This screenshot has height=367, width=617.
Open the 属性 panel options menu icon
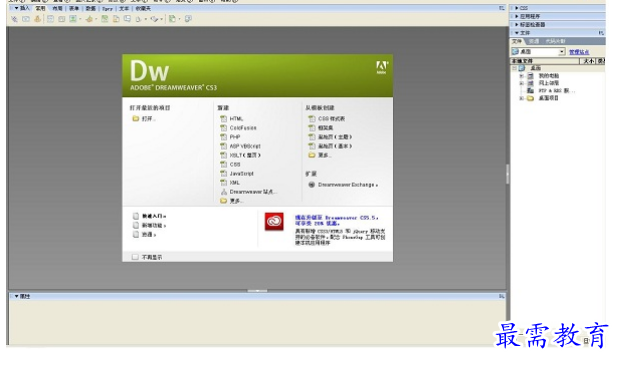pyautogui.click(x=501, y=296)
